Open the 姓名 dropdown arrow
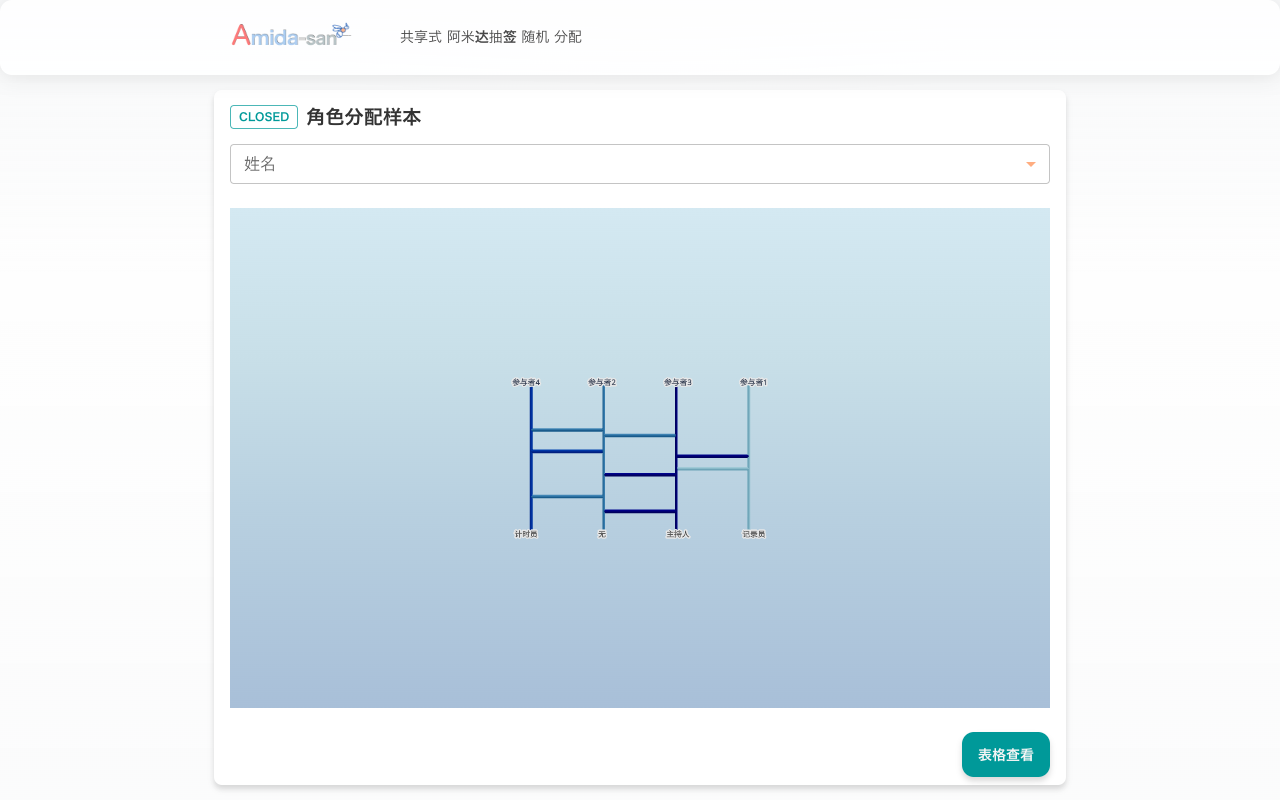 [1030, 164]
